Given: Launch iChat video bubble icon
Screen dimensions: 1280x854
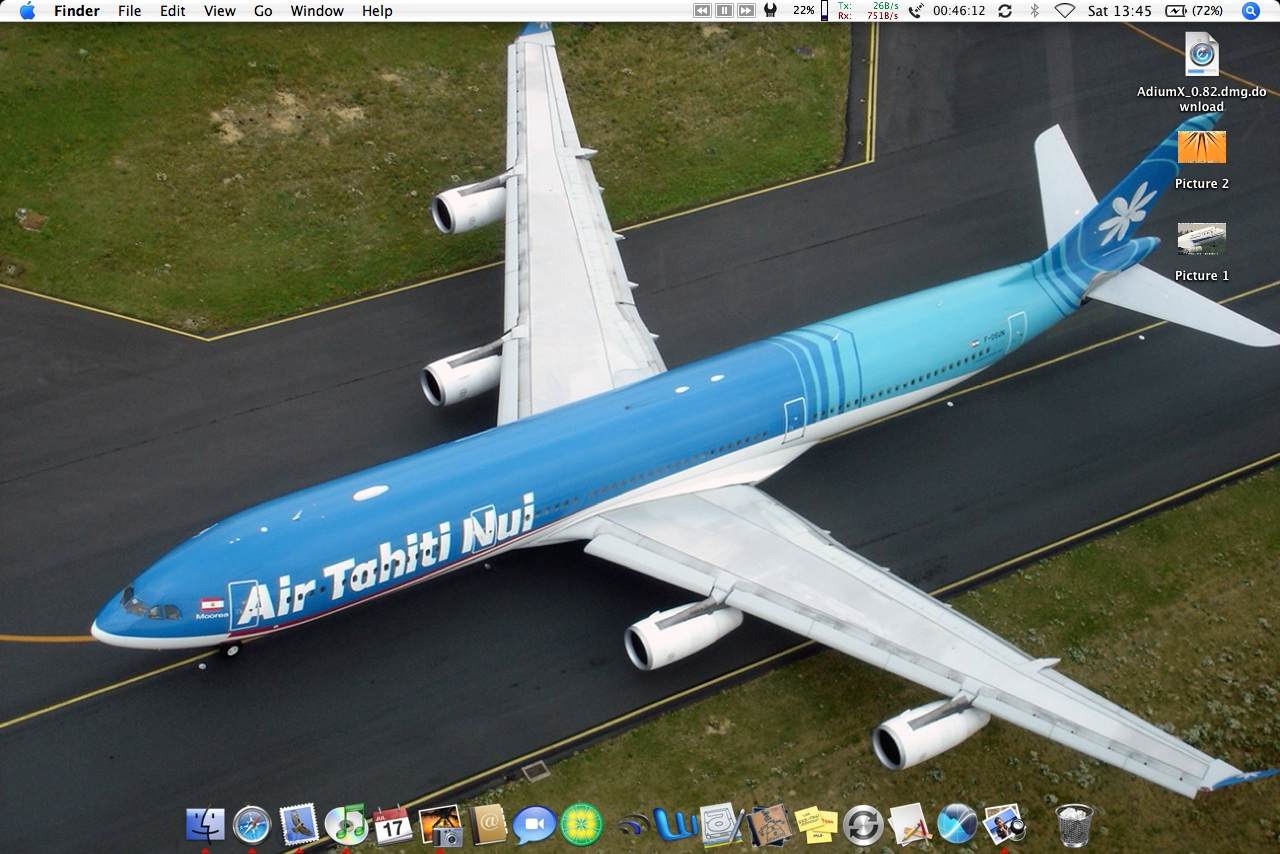Looking at the screenshot, I should tap(535, 825).
